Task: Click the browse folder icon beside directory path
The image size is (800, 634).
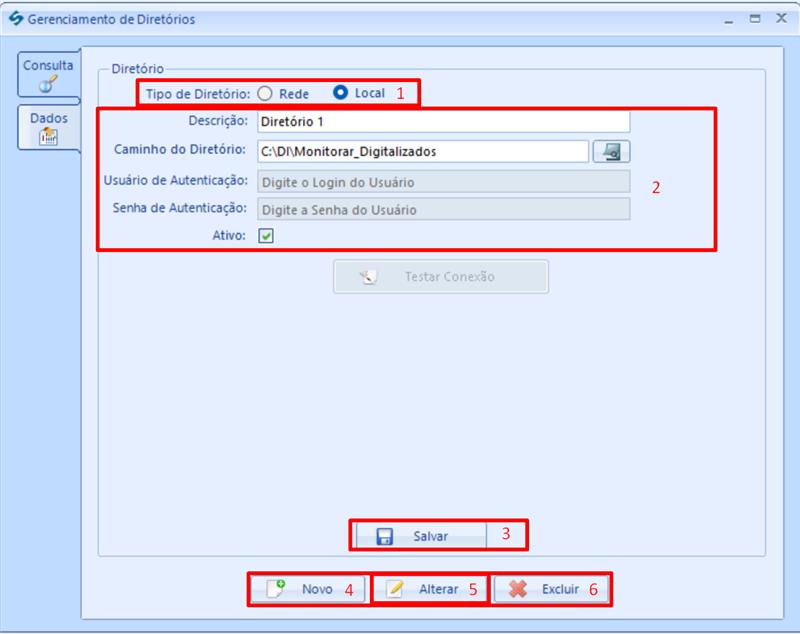Action: pos(612,151)
